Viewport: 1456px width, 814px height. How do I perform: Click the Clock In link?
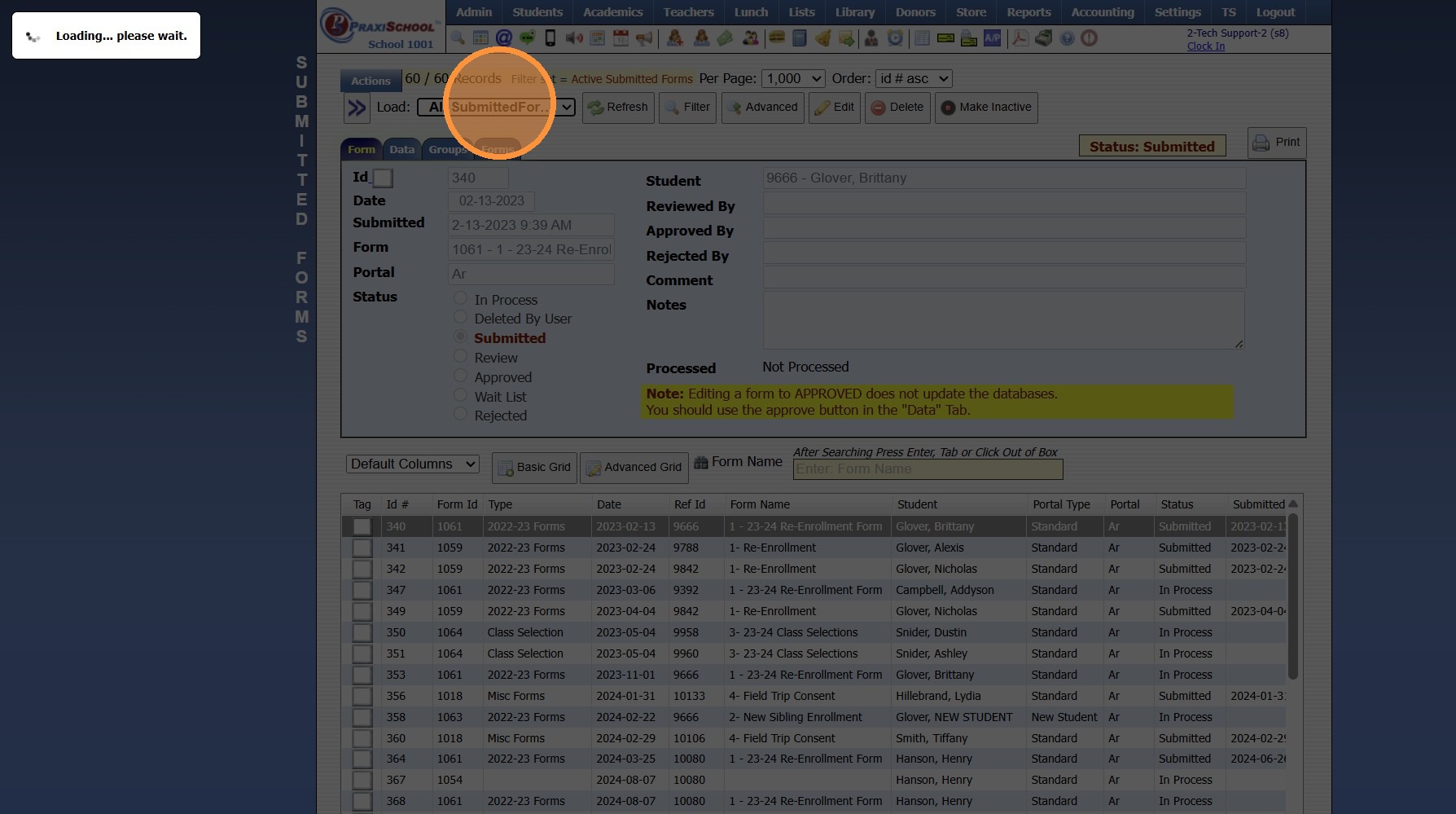[1205, 46]
